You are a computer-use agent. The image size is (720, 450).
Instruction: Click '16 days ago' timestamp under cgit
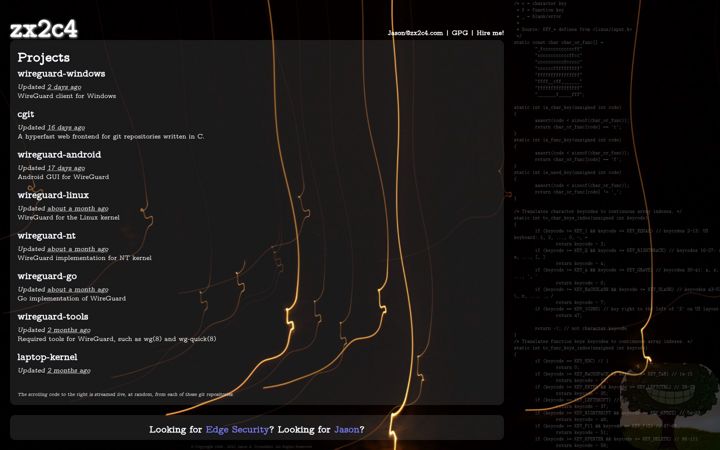coord(66,127)
